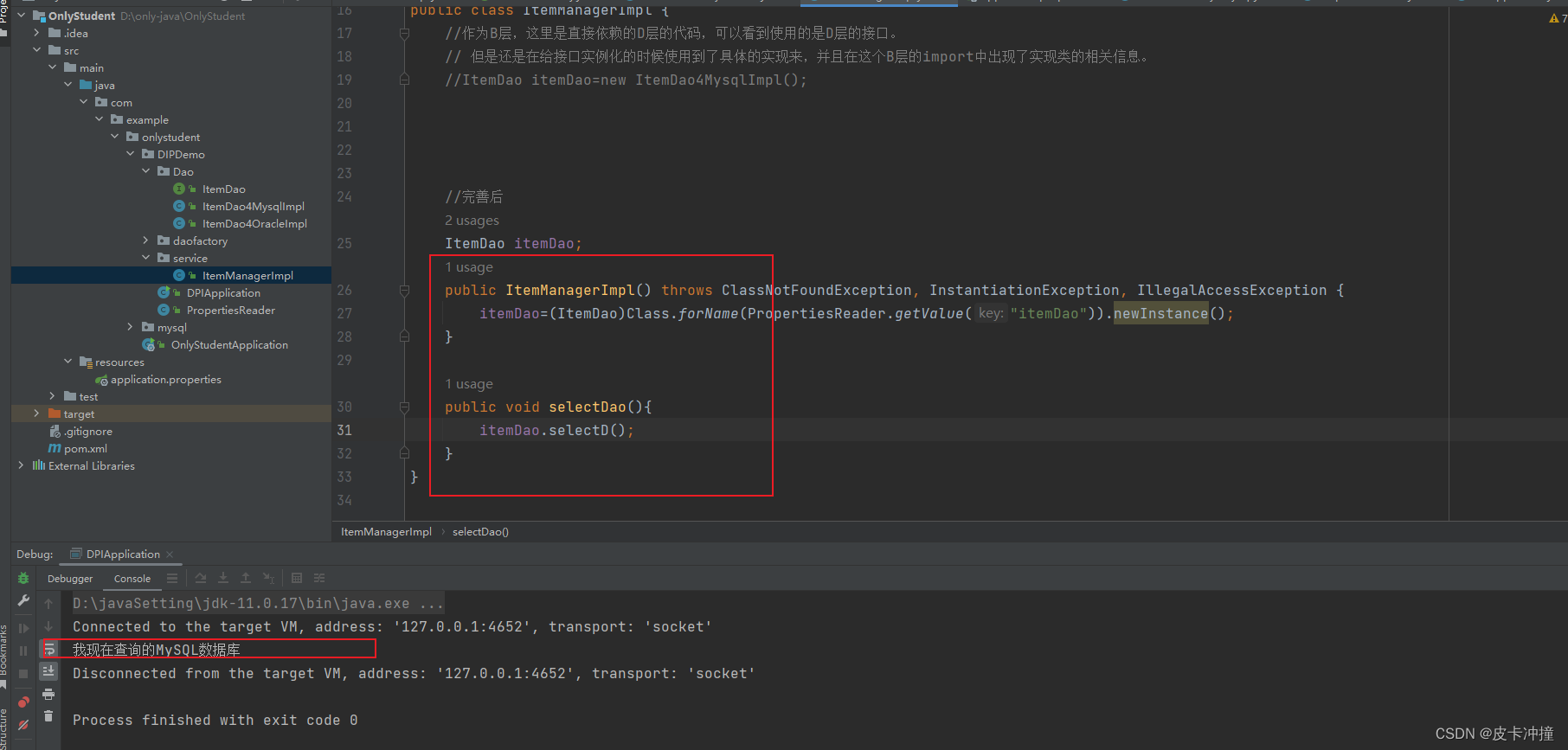Click the Trace Current Stream Chain icon
Image resolution: width=1568 pixels, height=750 pixels.
pyautogui.click(x=319, y=578)
